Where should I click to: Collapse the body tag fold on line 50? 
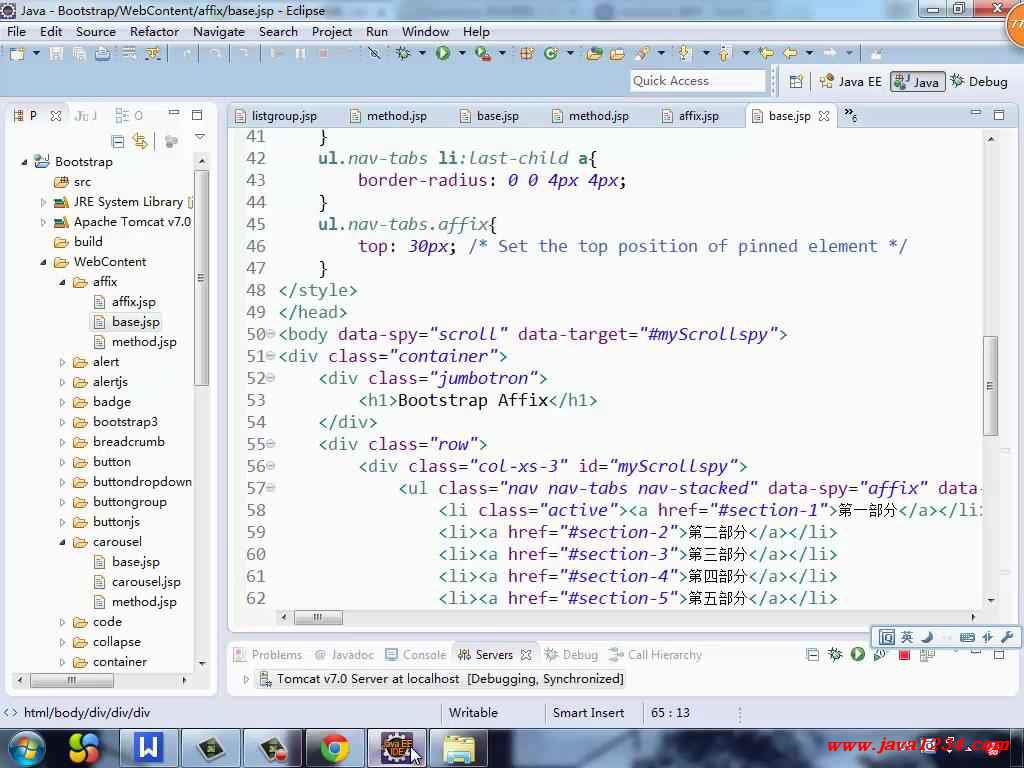click(x=270, y=334)
